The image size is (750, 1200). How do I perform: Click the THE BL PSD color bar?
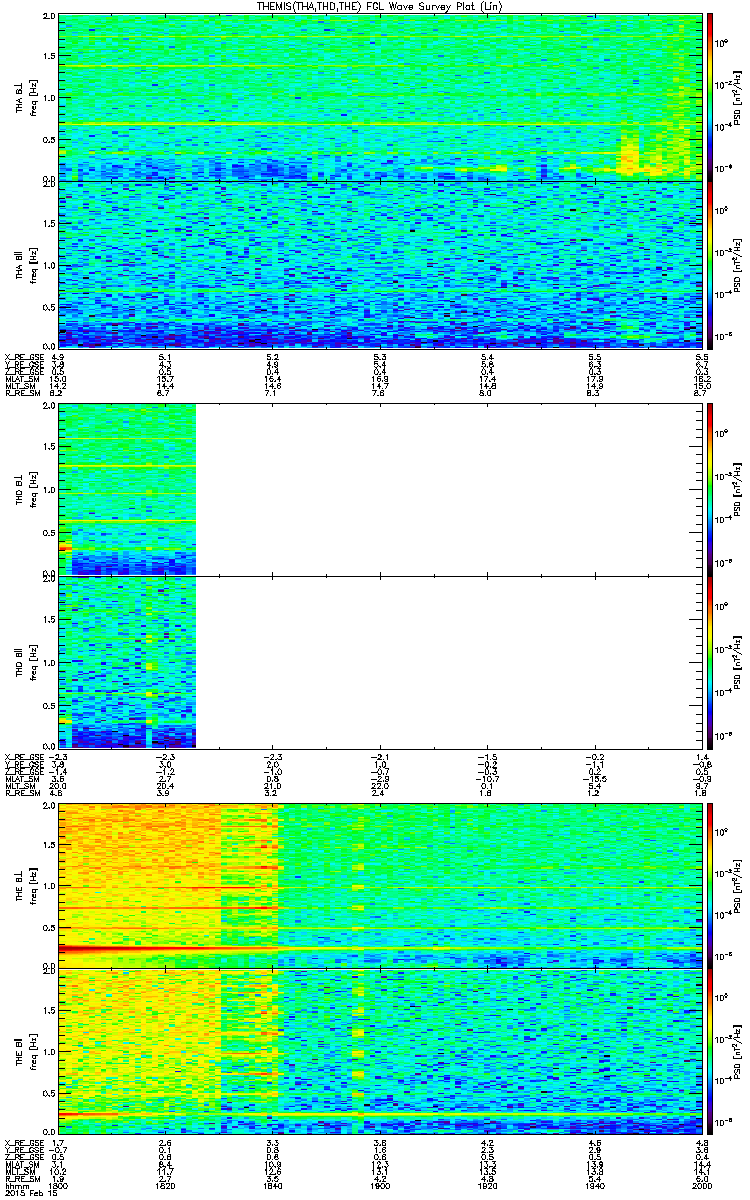click(x=710, y=885)
